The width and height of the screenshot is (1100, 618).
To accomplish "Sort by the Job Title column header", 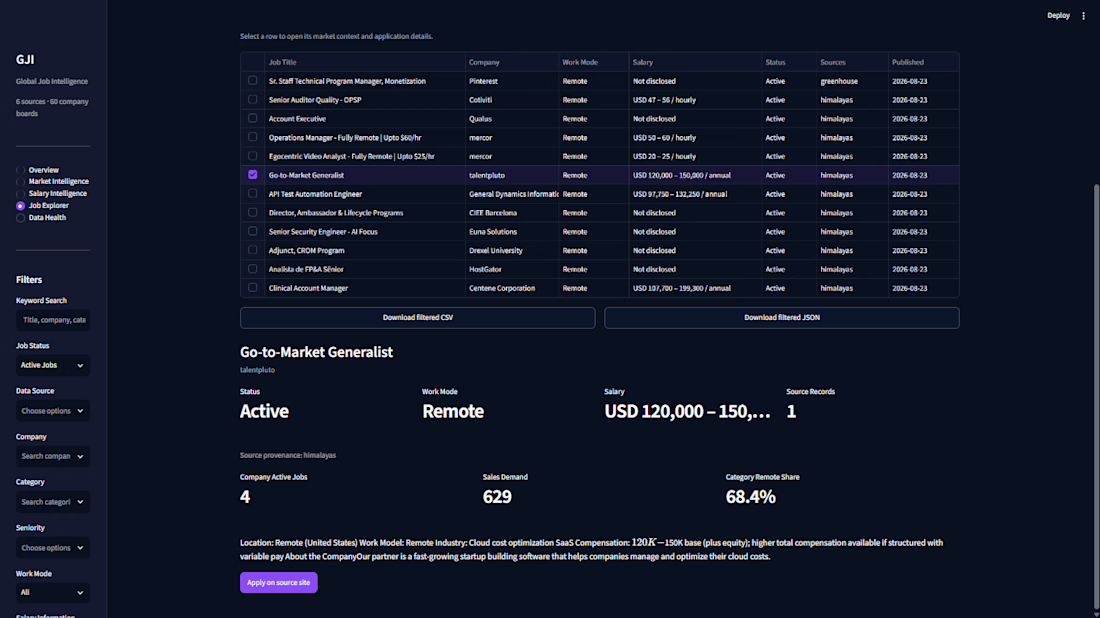I will coord(364,62).
